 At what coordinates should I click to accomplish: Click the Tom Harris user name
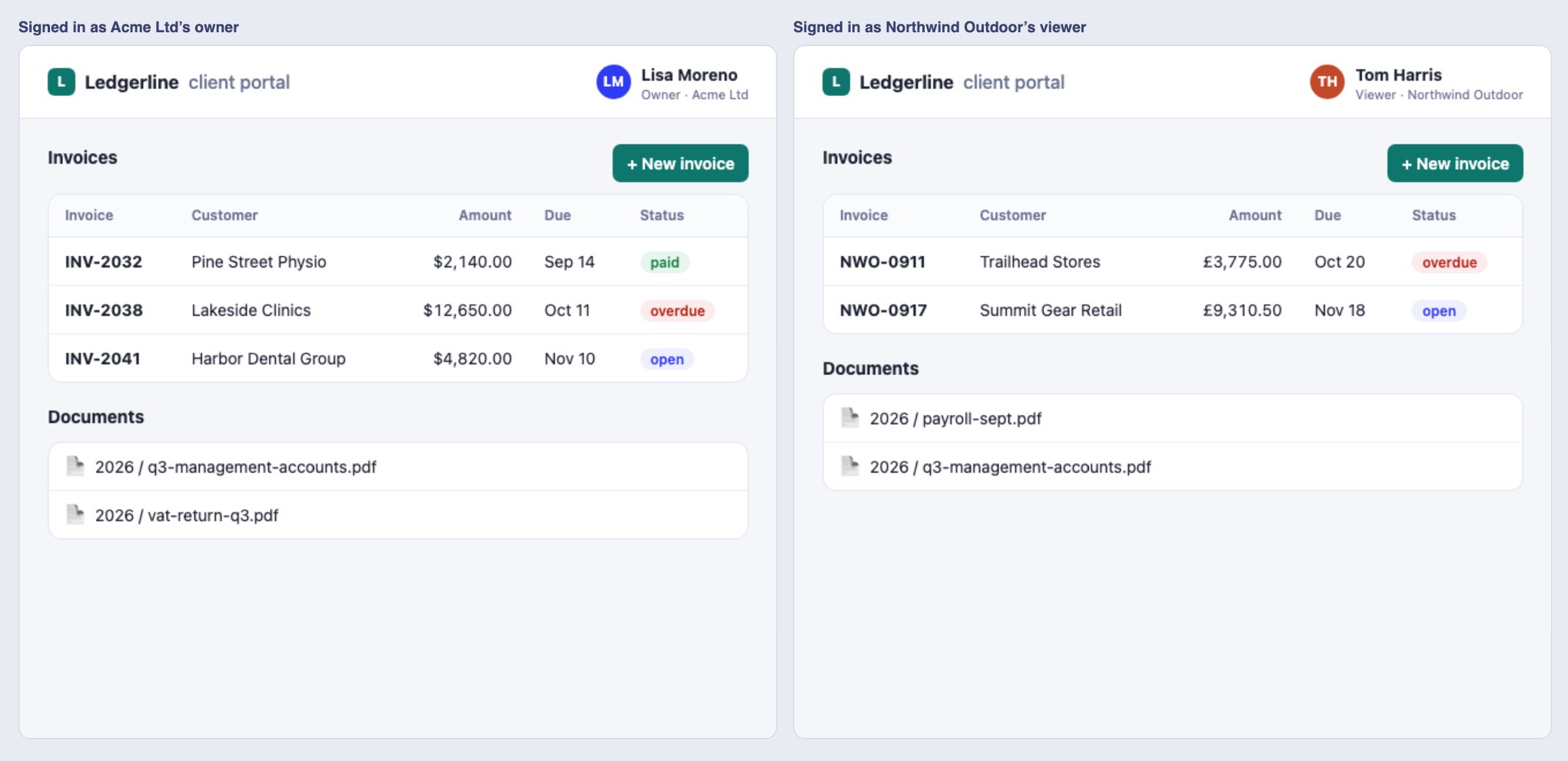tap(1398, 75)
